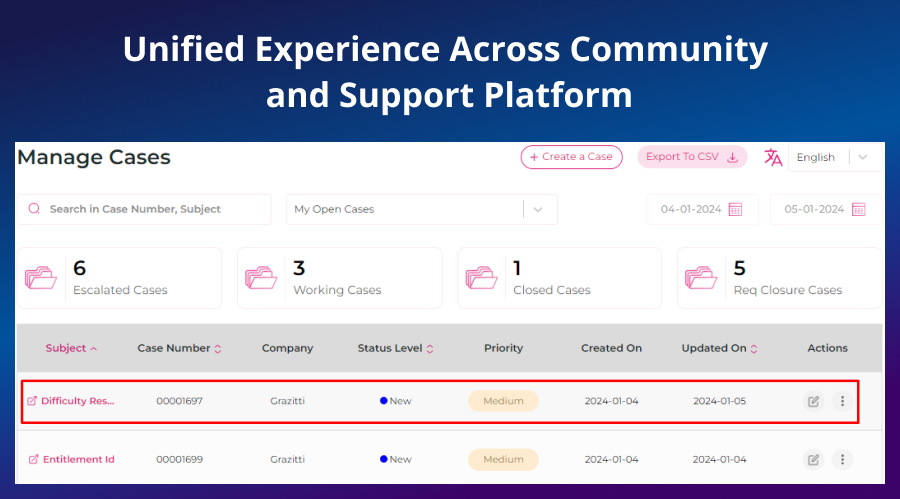The height and width of the screenshot is (499, 900).
Task: Select the Working Cases summary card
Action: click(x=339, y=278)
